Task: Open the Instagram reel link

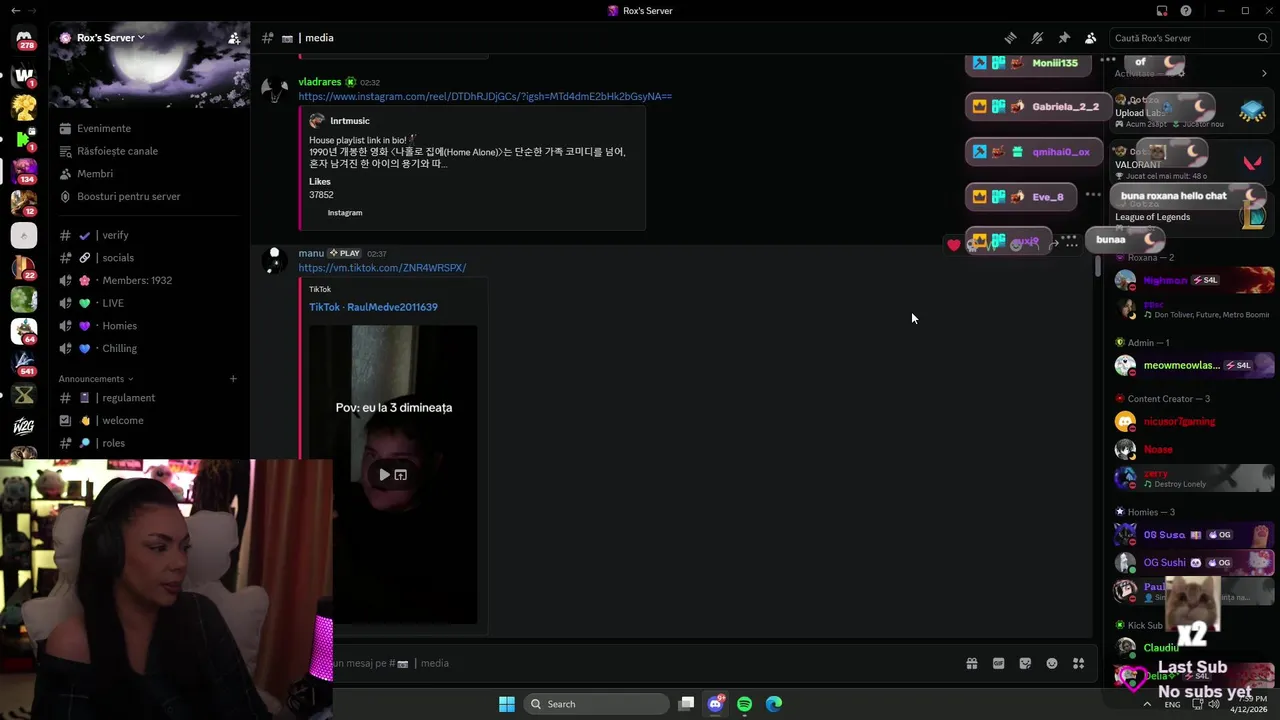Action: [x=485, y=97]
